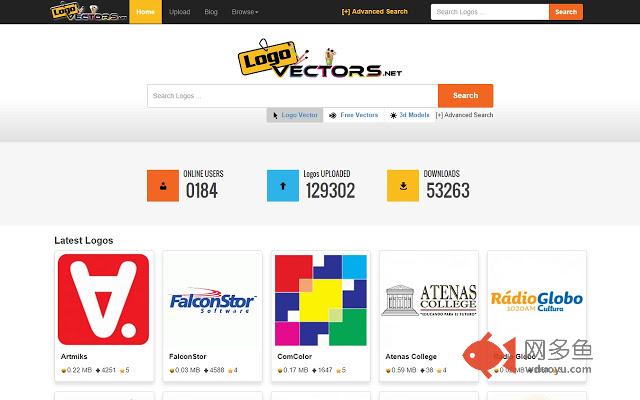Viewport: 640px width, 400px height.
Task: Select the Logo Vector search tab
Action: 295,115
